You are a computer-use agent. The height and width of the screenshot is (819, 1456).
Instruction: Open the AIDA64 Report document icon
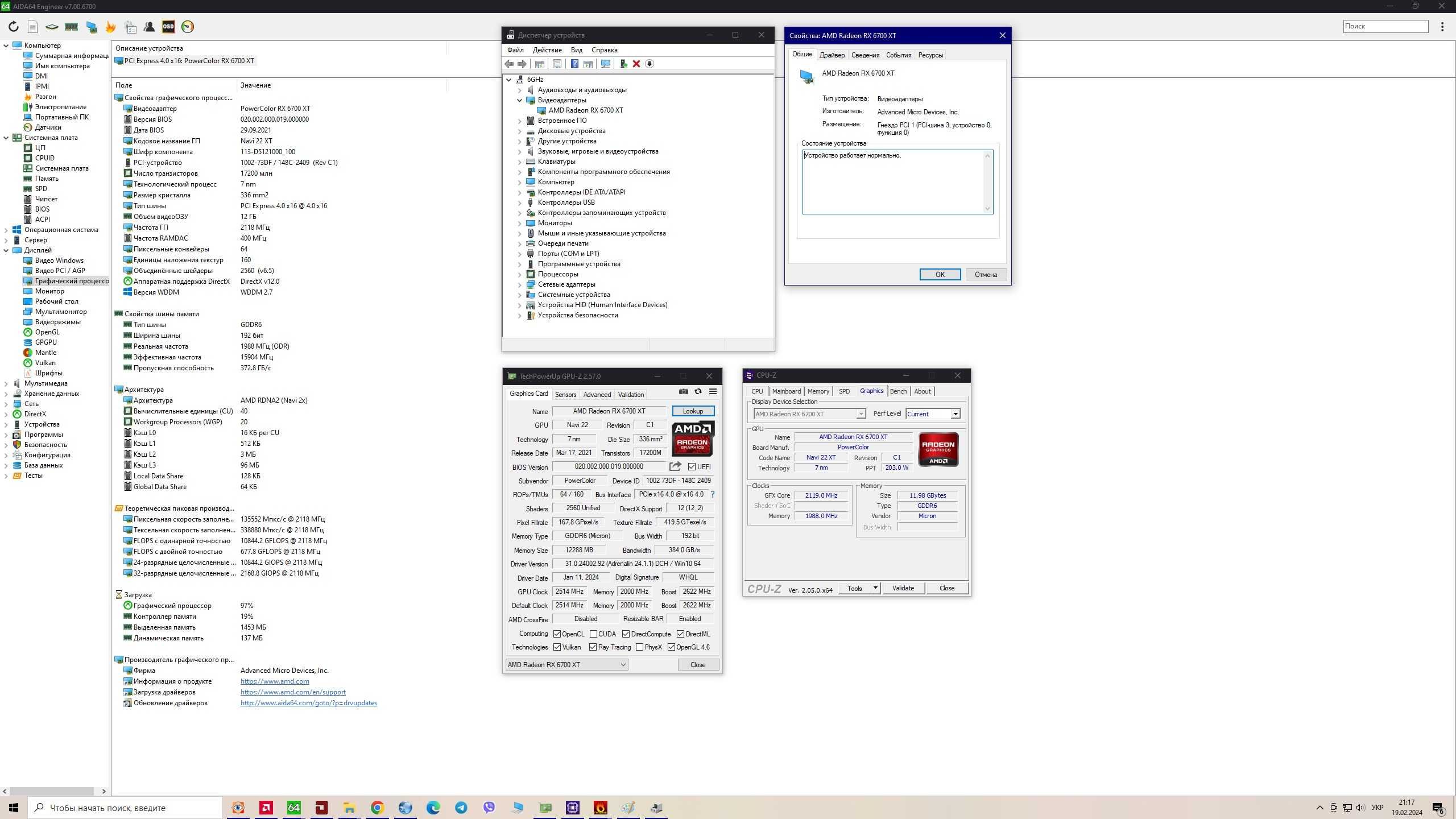(x=33, y=27)
